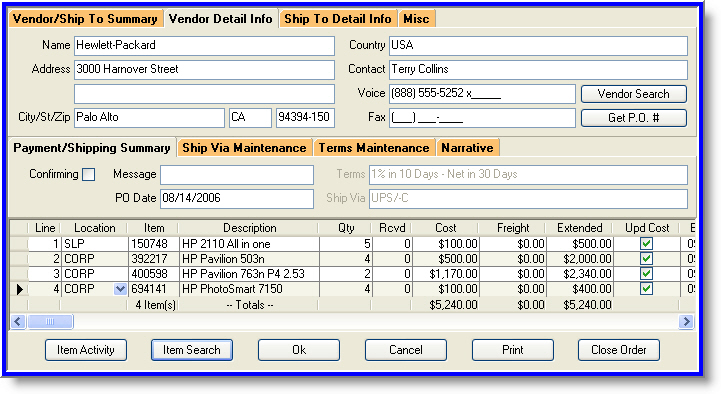Uncheck Upd Cost for HP PhotoSmart 7150
The image size is (721, 394).
pyautogui.click(x=647, y=289)
